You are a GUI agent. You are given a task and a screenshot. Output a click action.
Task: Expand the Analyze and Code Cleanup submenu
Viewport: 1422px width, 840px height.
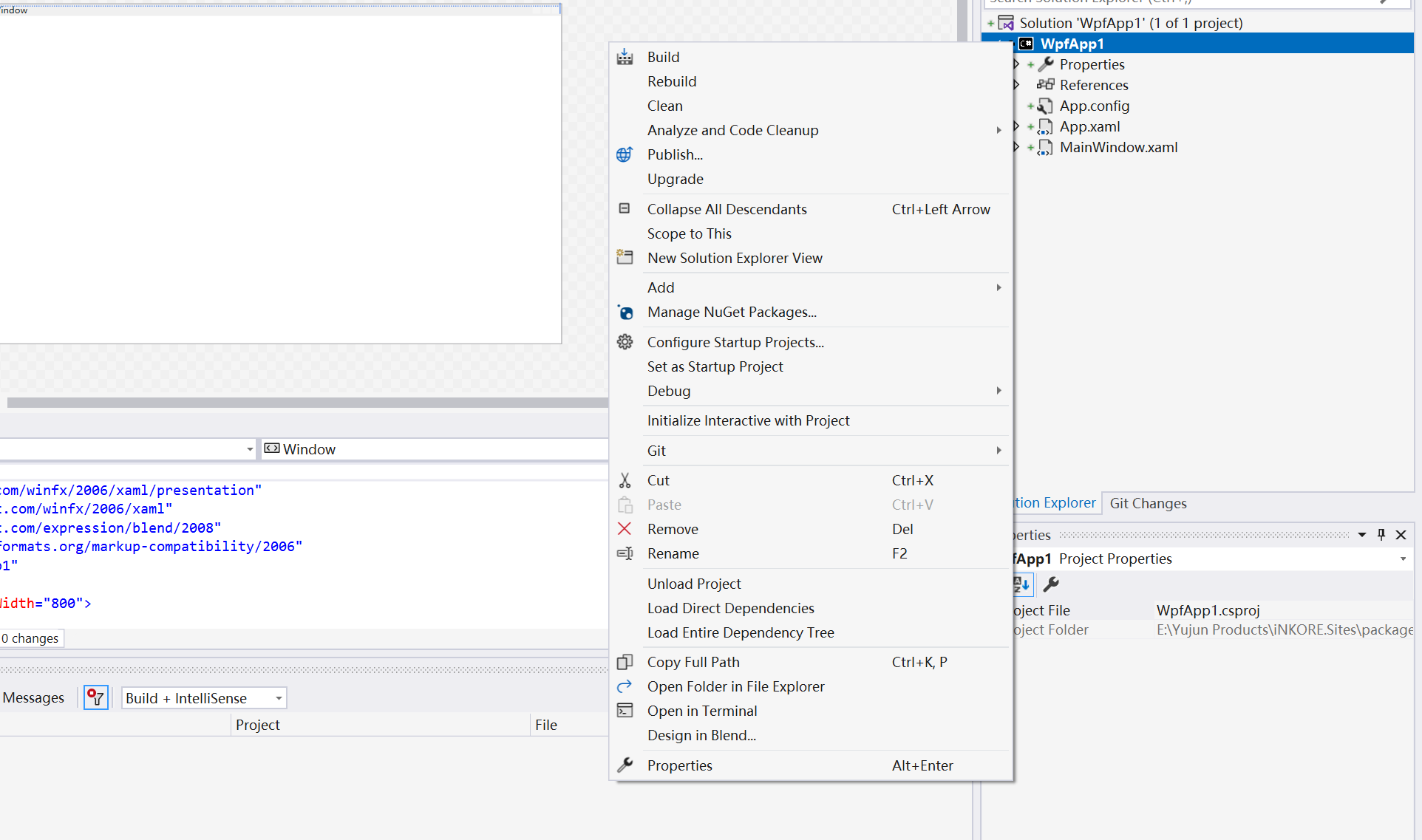pyautogui.click(x=999, y=130)
